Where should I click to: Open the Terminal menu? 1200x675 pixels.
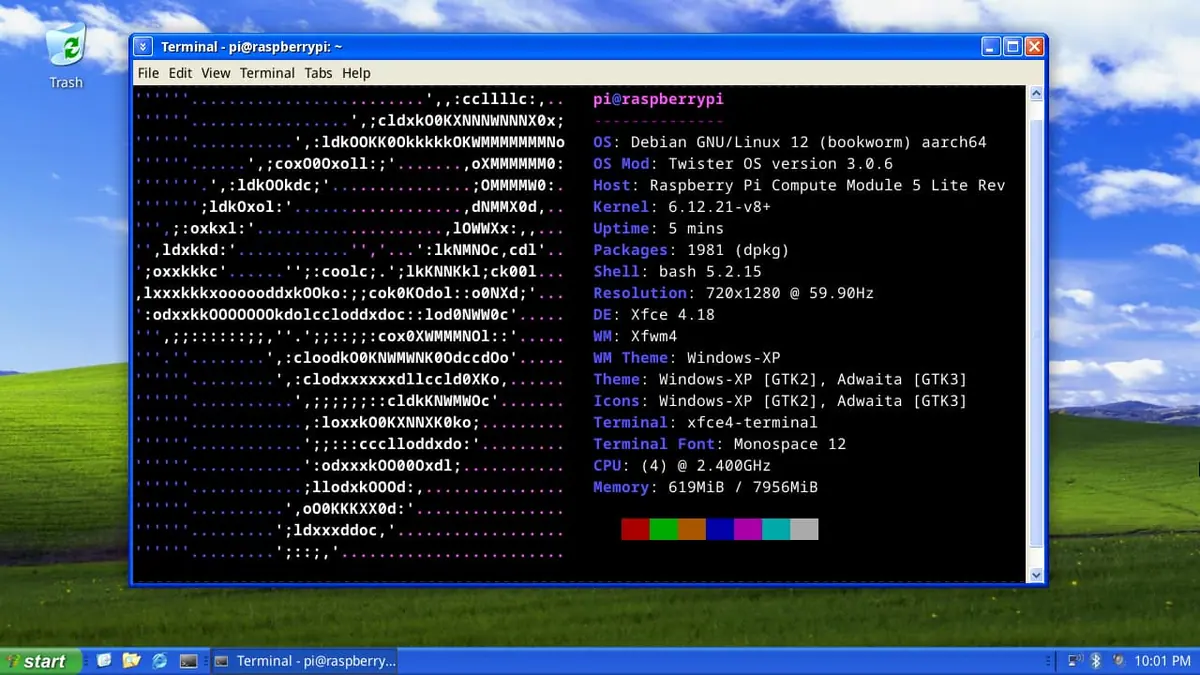pyautogui.click(x=267, y=73)
